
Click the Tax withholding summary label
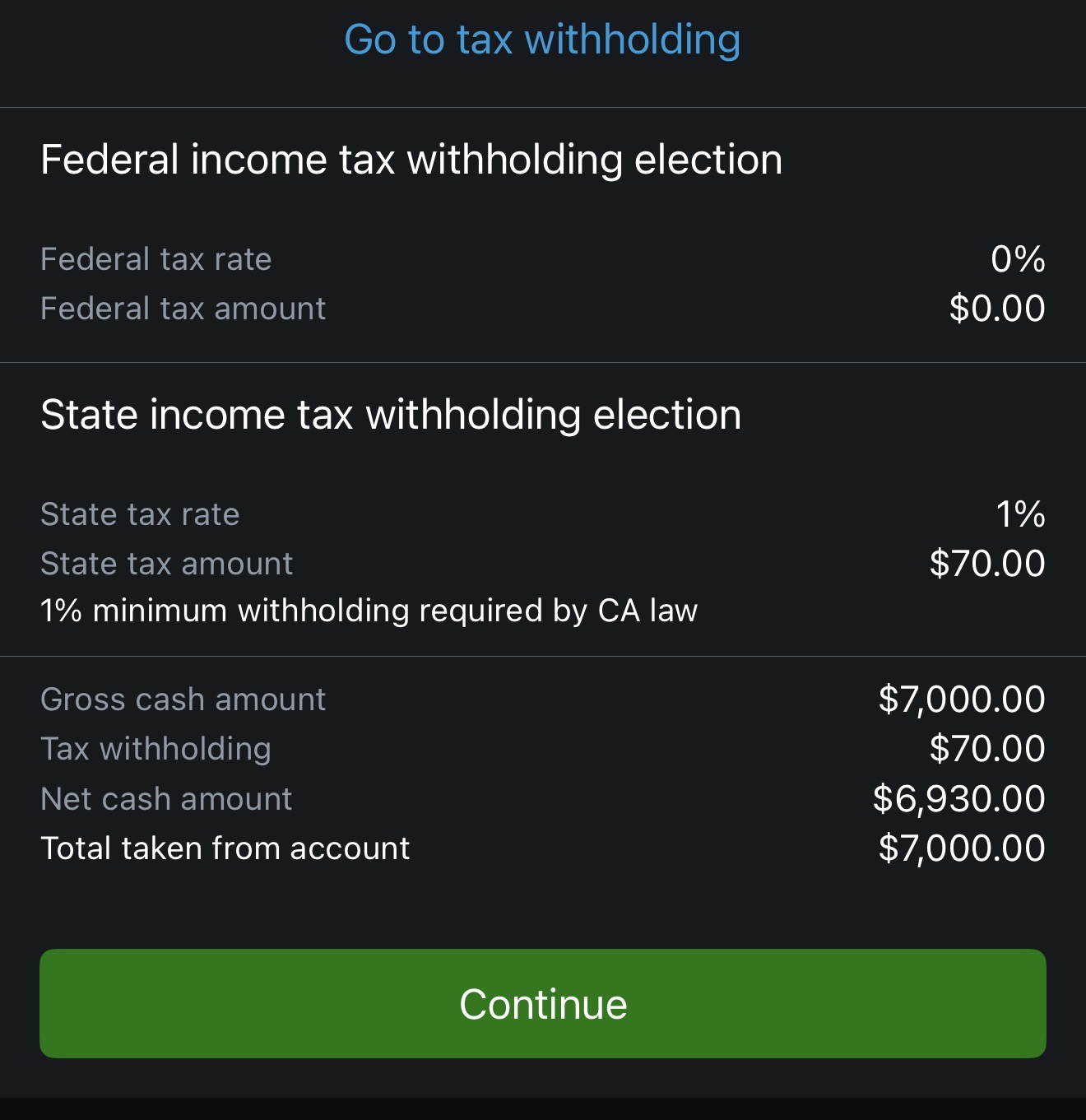click(155, 749)
